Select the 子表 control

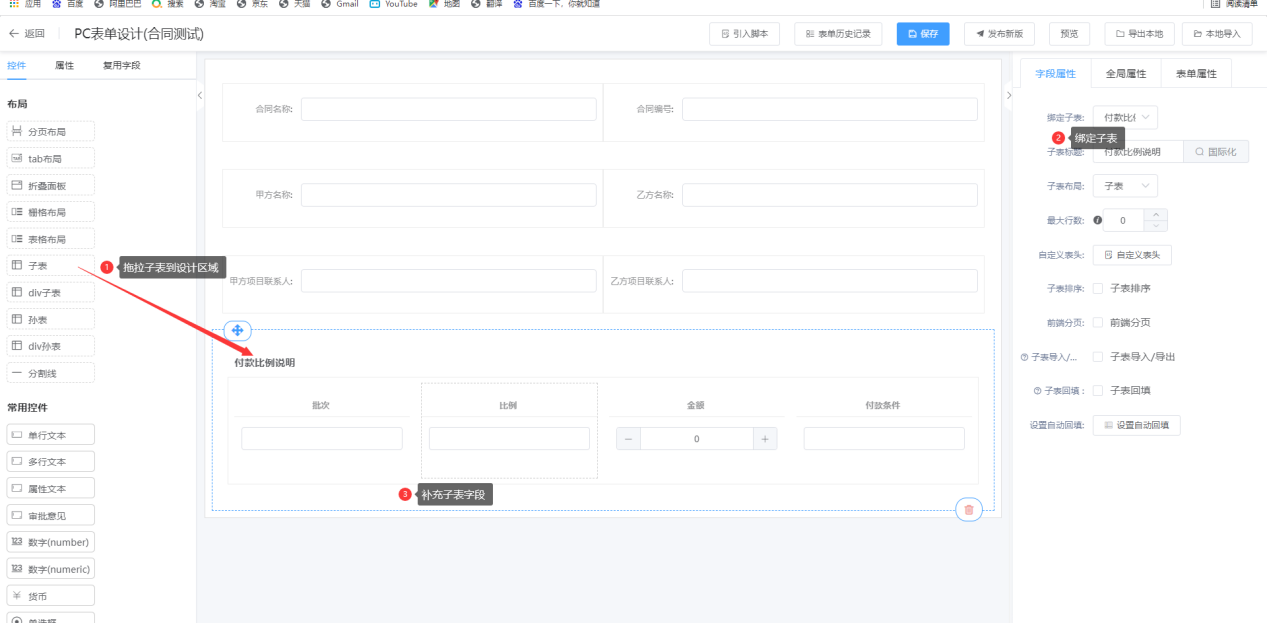click(x=51, y=266)
